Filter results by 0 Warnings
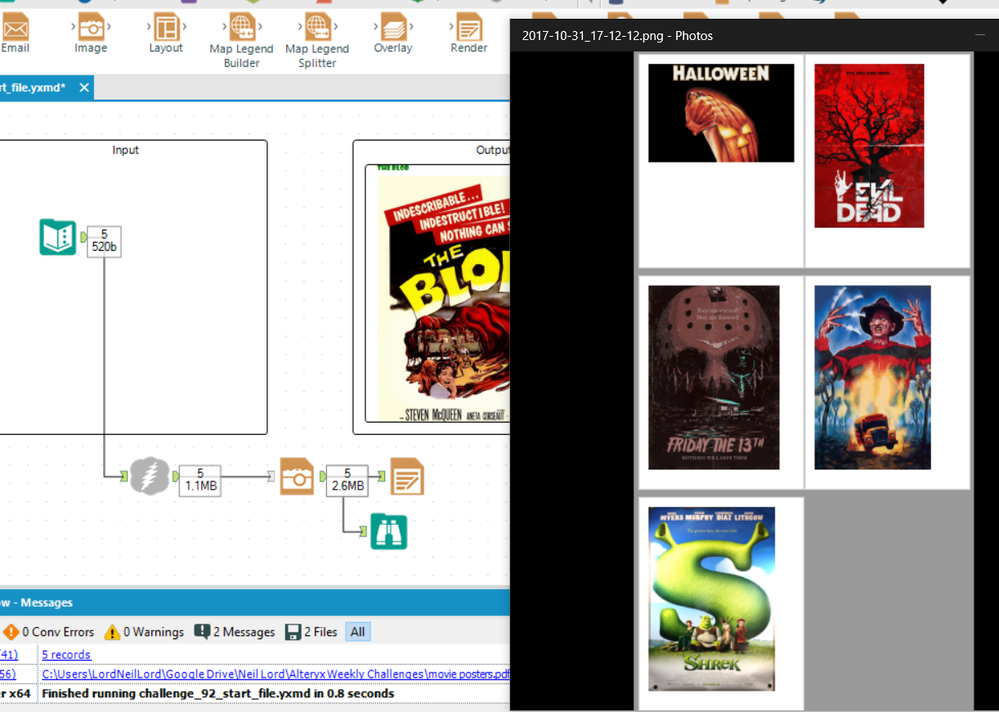 [x=144, y=632]
